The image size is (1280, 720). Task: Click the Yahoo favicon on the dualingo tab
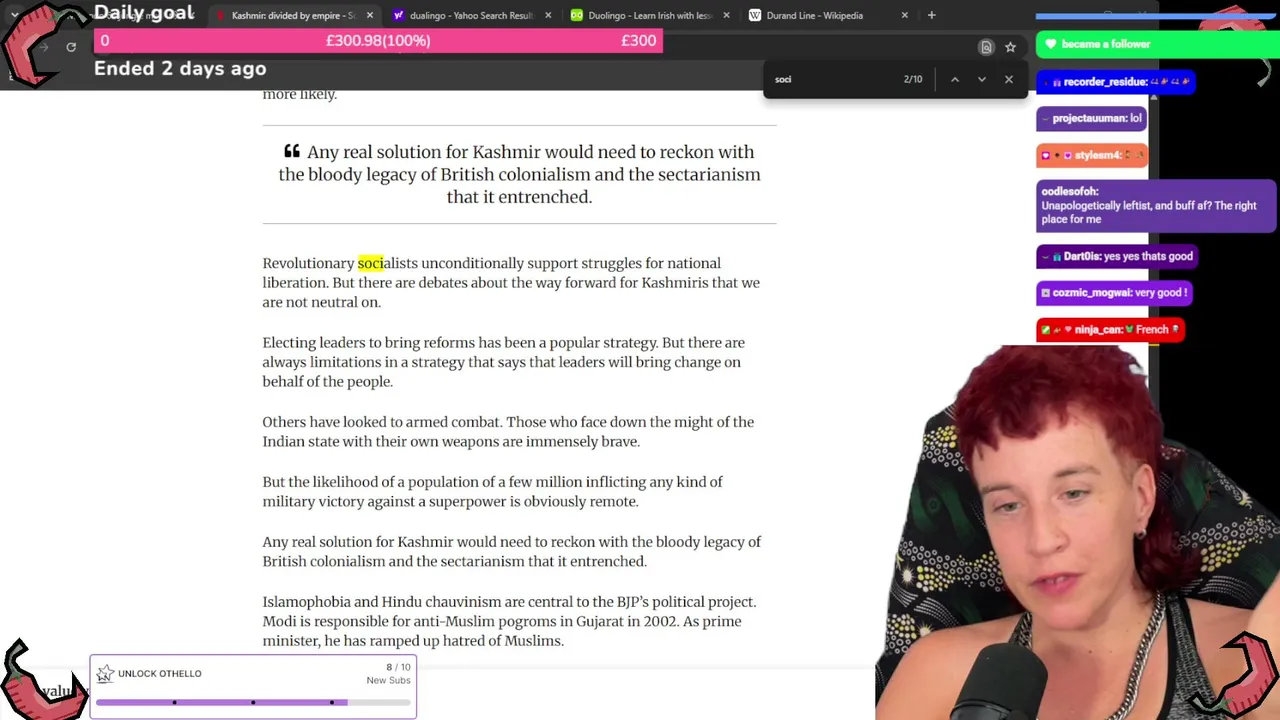pos(399,15)
